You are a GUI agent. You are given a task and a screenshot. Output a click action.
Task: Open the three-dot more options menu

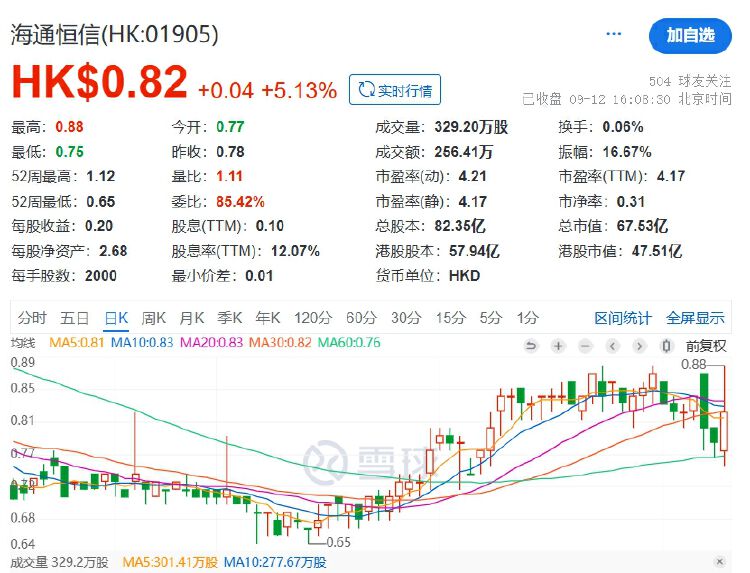[x=613, y=34]
